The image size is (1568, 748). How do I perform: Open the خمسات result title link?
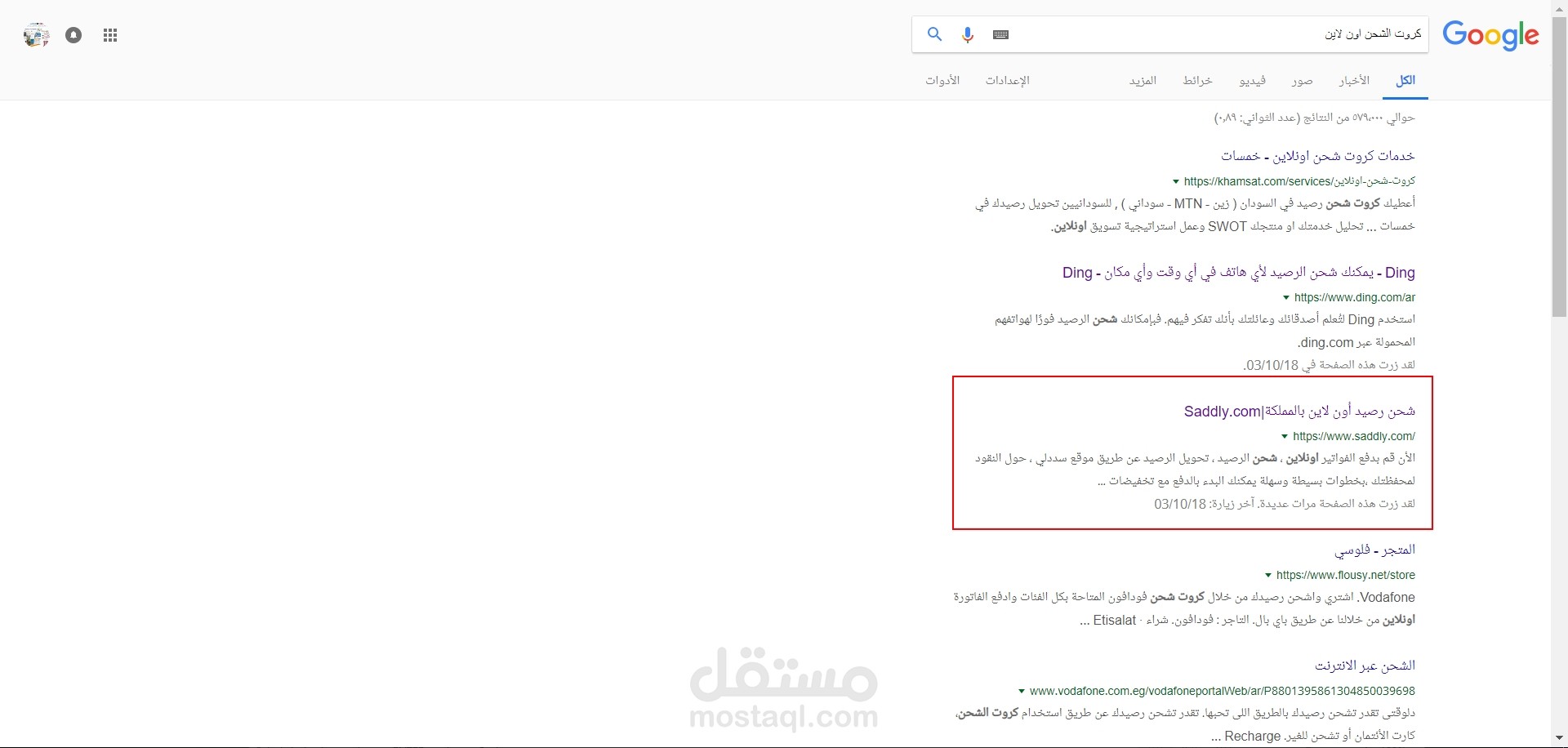tap(1318, 156)
